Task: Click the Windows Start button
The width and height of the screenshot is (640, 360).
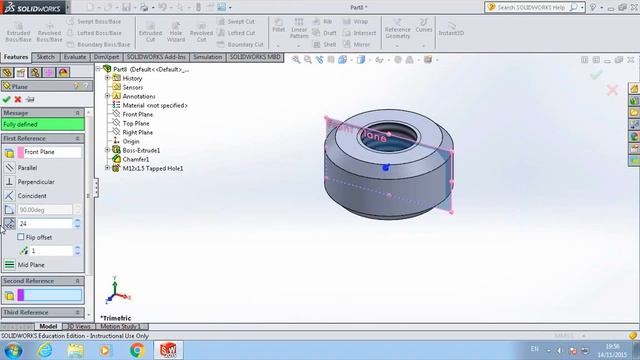Action: click(13, 350)
